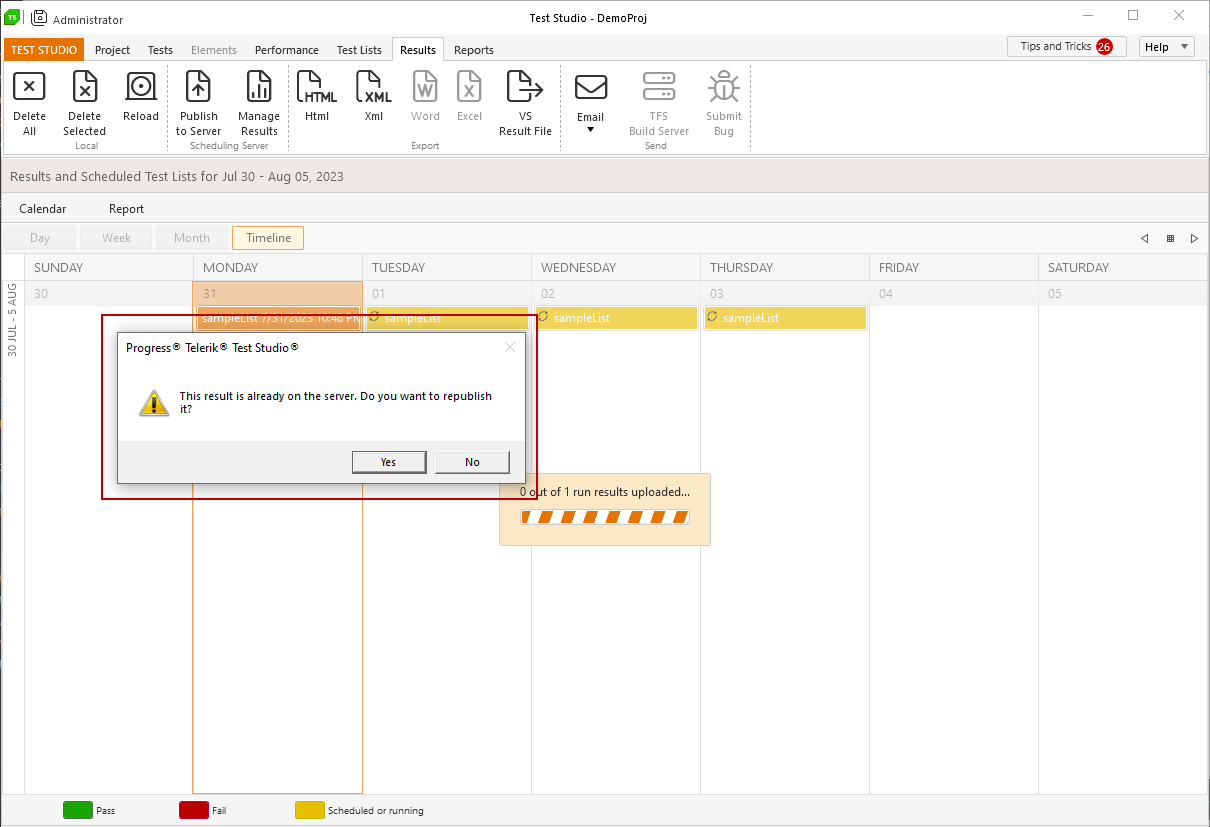Go to next timeline period

[1194, 238]
